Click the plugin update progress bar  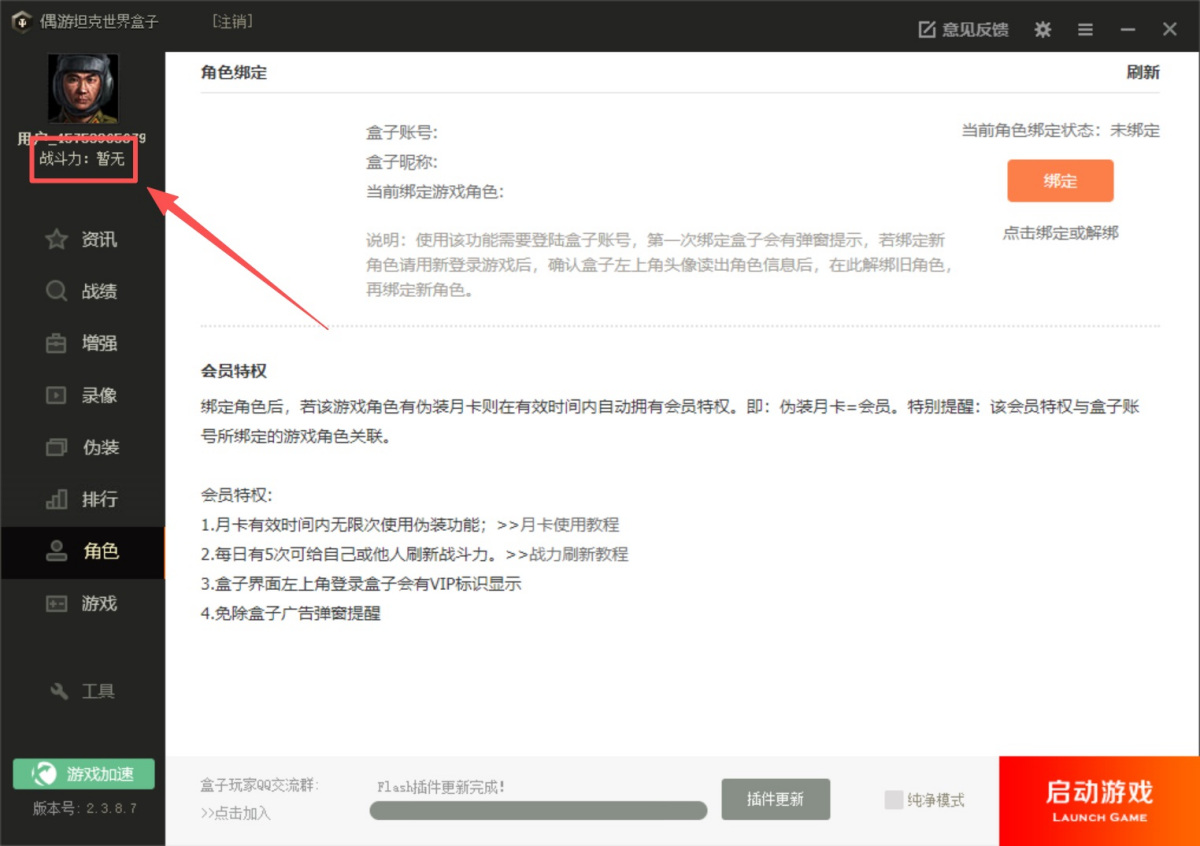coord(538,811)
